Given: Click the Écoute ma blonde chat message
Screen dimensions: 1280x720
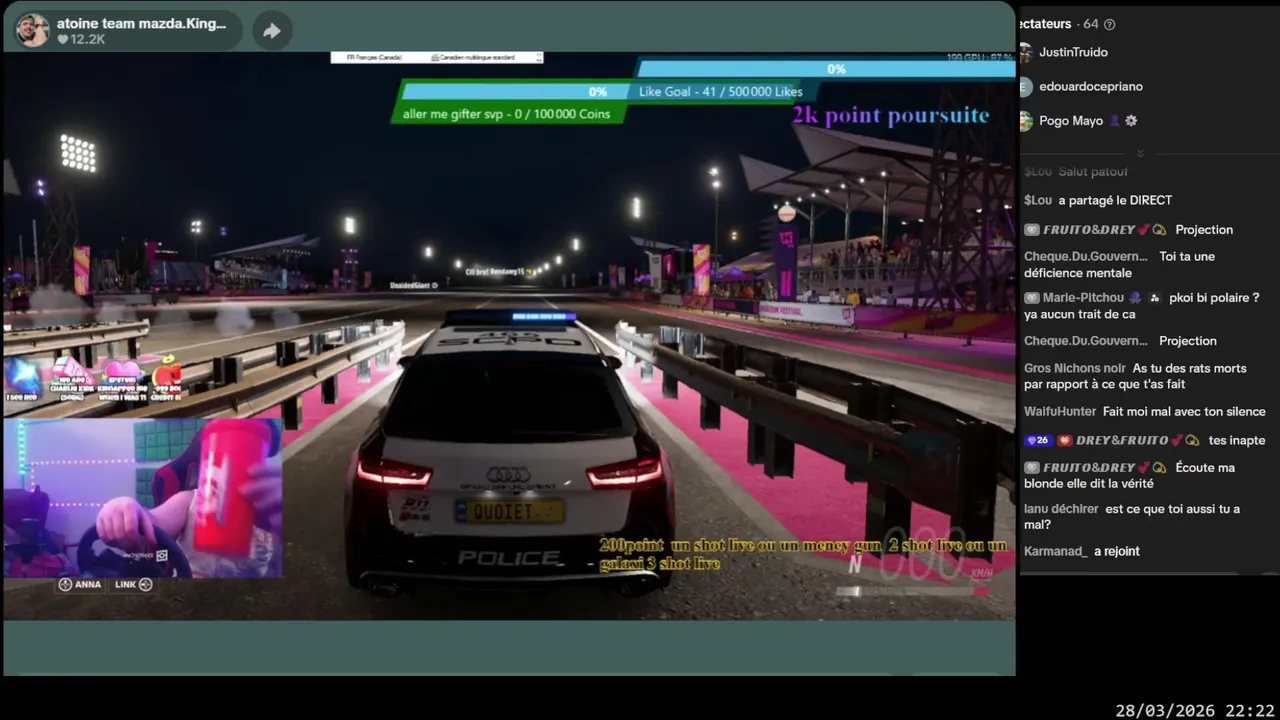Looking at the screenshot, I should 1130,475.
